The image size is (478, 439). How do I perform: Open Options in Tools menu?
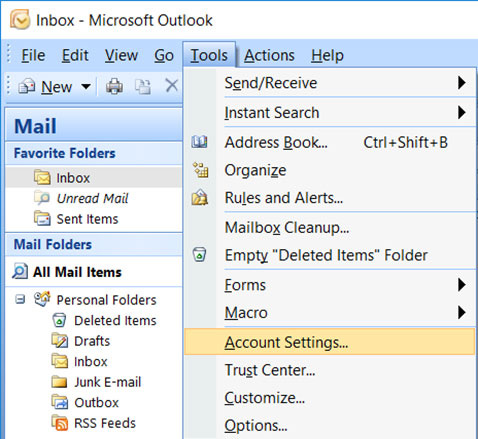pyautogui.click(x=330, y=425)
